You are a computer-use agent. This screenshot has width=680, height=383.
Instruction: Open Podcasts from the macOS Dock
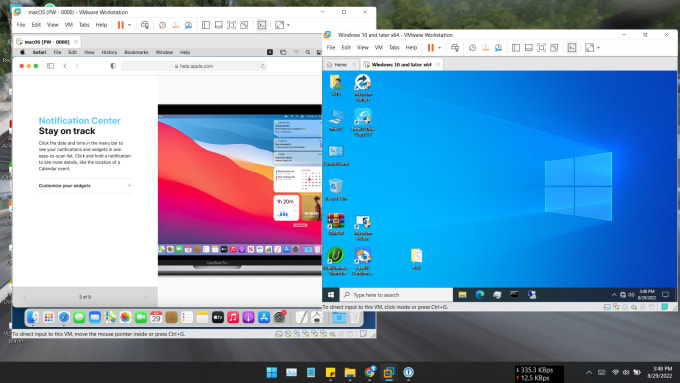pyautogui.click(x=248, y=318)
